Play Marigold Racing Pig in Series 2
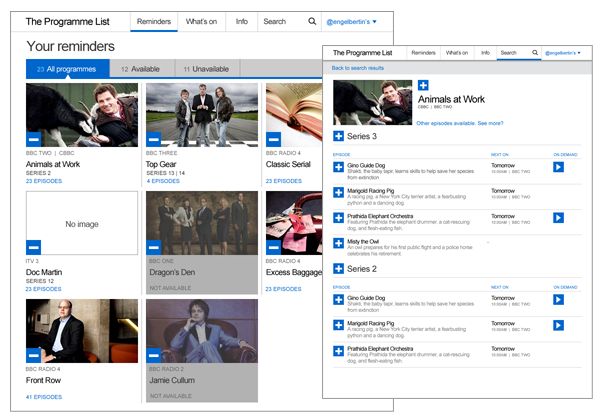The width and height of the screenshot is (606, 420). click(x=558, y=324)
